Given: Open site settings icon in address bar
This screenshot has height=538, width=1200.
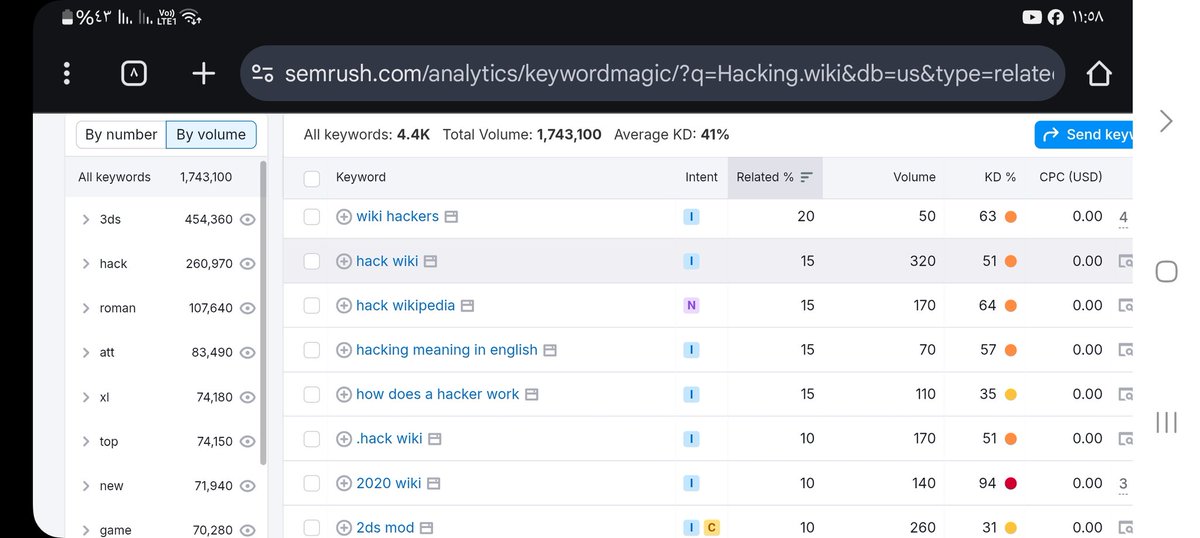Looking at the screenshot, I should click(x=263, y=73).
